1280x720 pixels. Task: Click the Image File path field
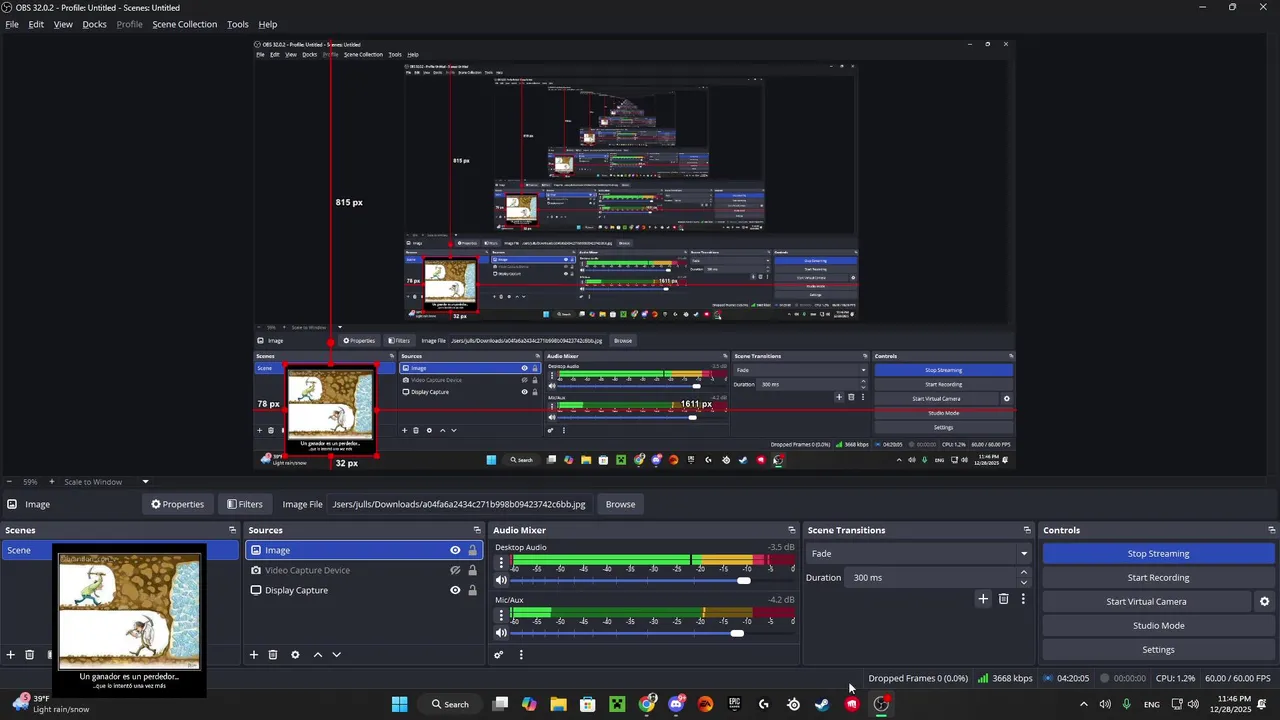pyautogui.click(x=459, y=504)
